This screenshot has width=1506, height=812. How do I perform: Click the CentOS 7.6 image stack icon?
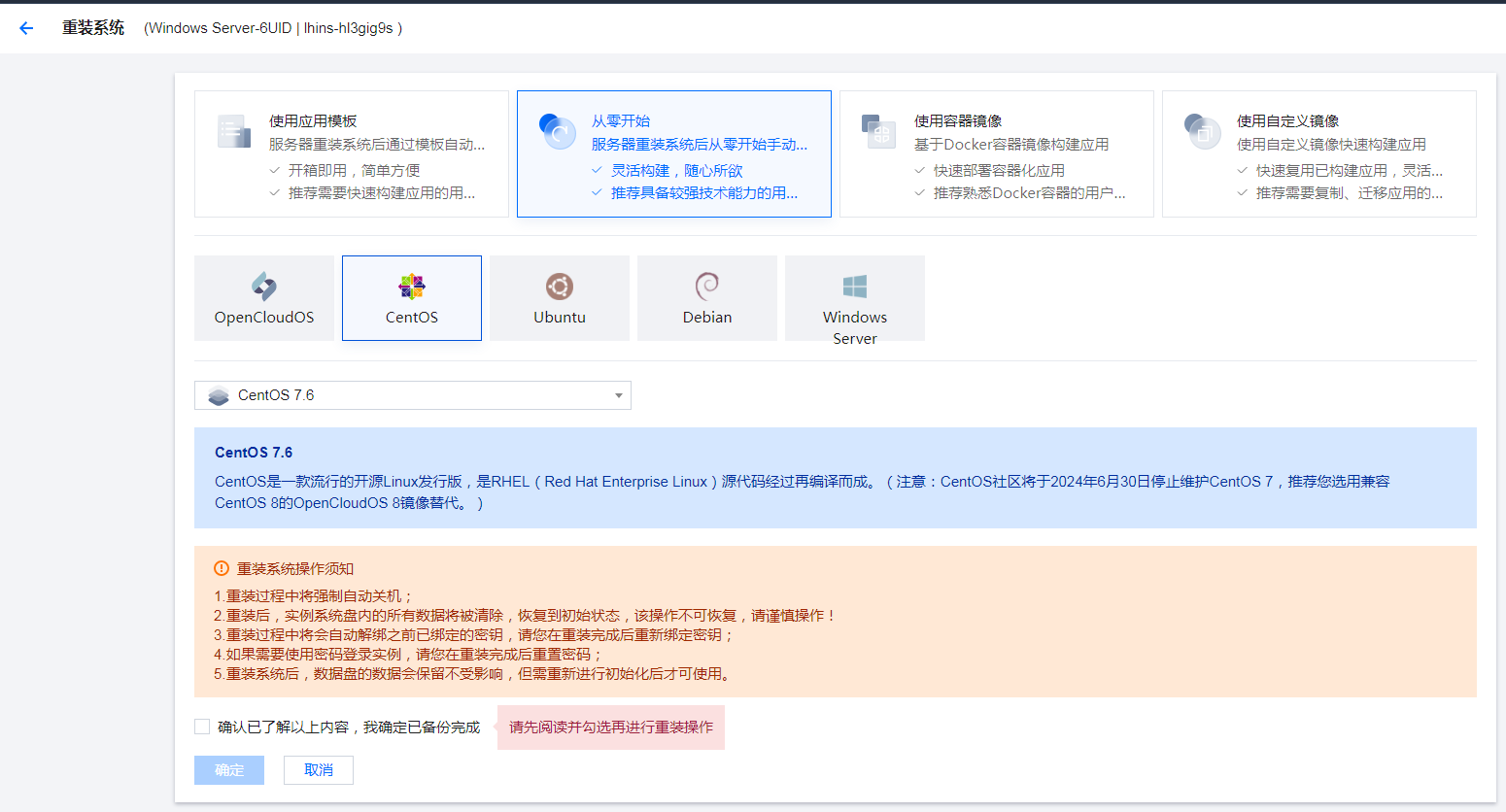pyautogui.click(x=219, y=395)
